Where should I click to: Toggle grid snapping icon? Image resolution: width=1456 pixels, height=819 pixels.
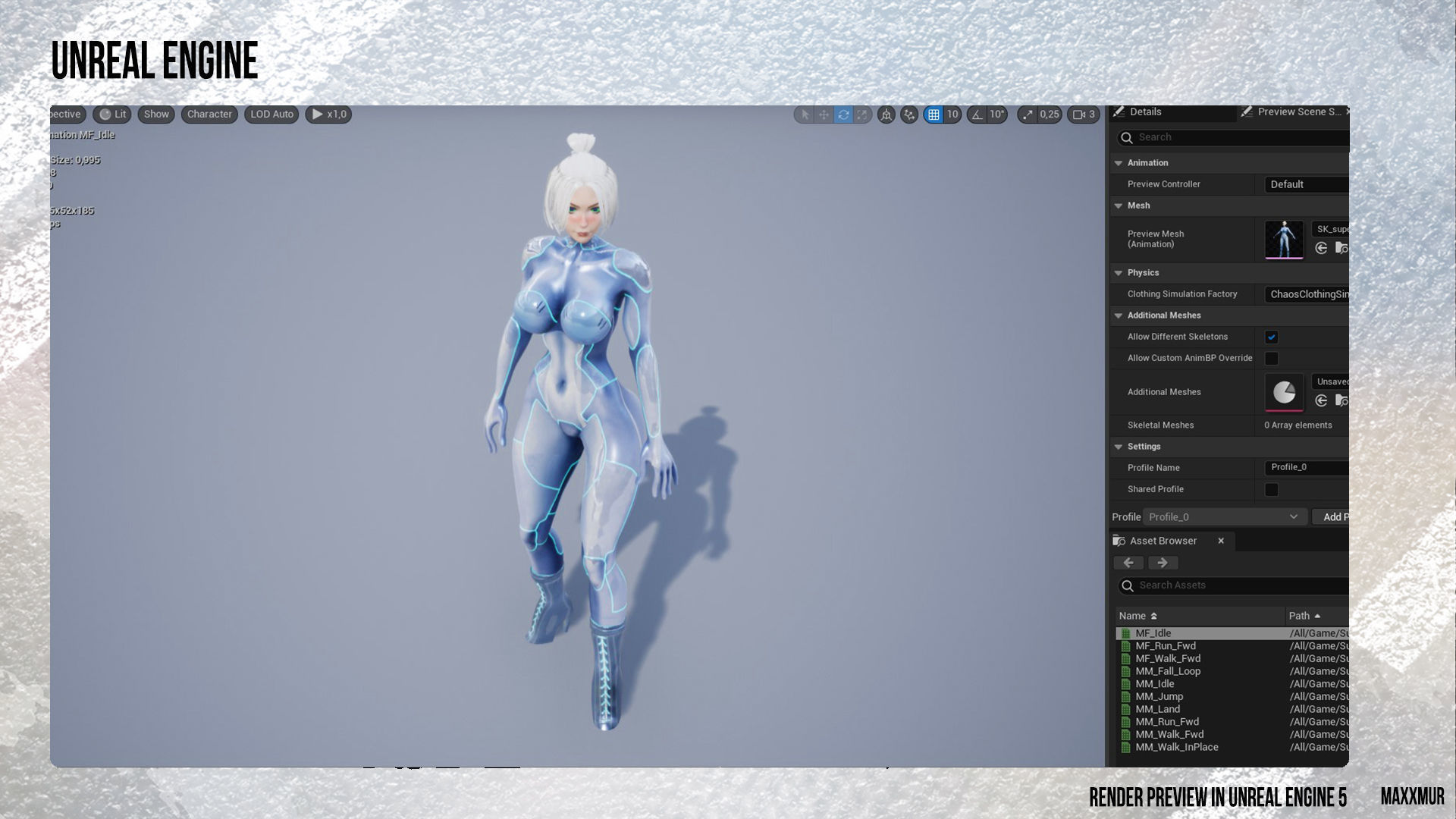coord(934,115)
